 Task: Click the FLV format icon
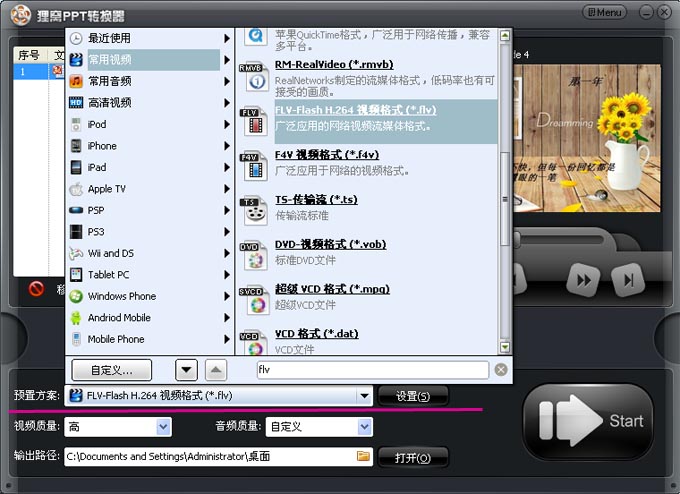click(254, 121)
